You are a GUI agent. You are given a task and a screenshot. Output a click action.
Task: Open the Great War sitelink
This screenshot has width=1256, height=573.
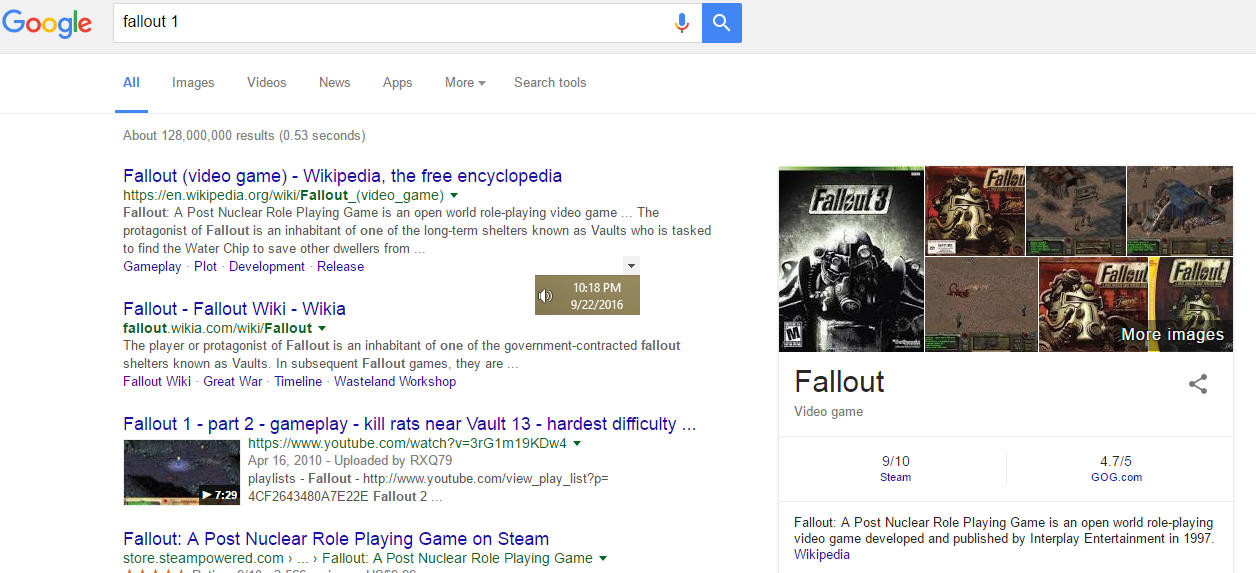click(233, 382)
